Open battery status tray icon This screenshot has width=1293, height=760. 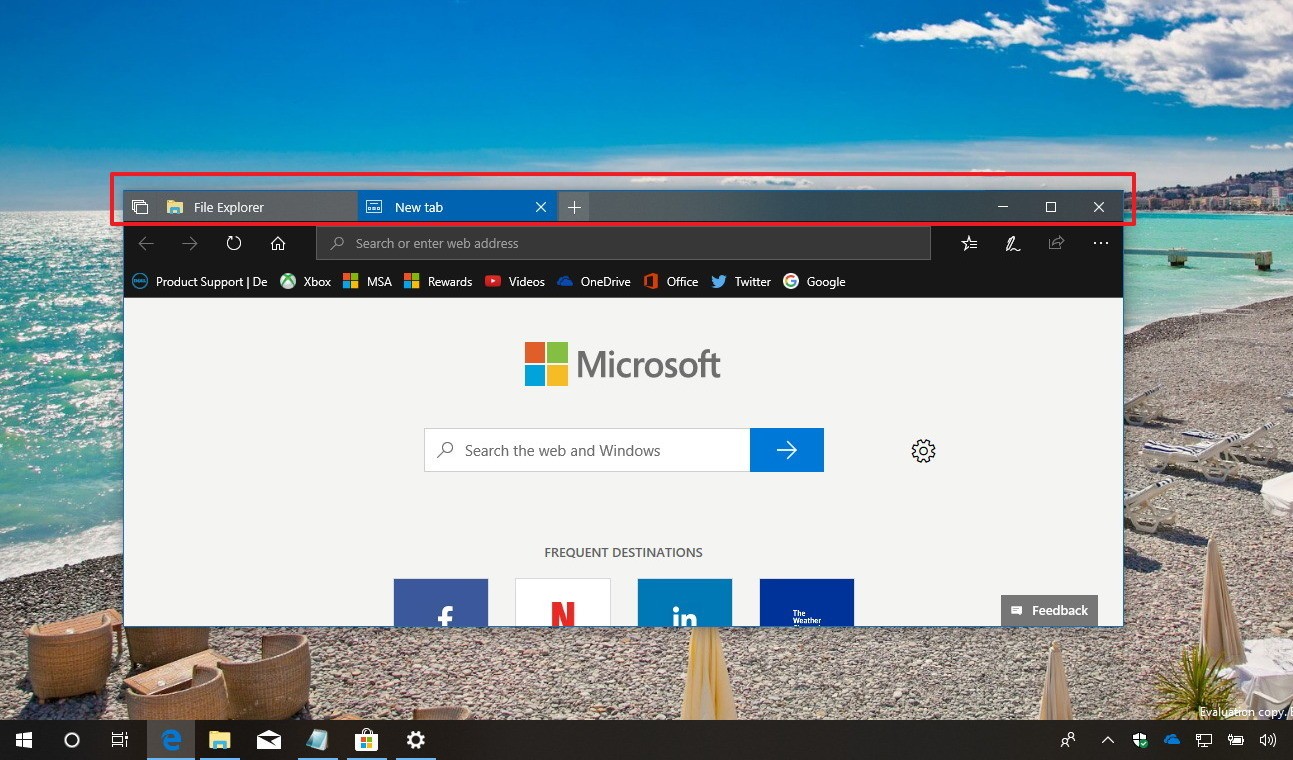(x=1236, y=740)
